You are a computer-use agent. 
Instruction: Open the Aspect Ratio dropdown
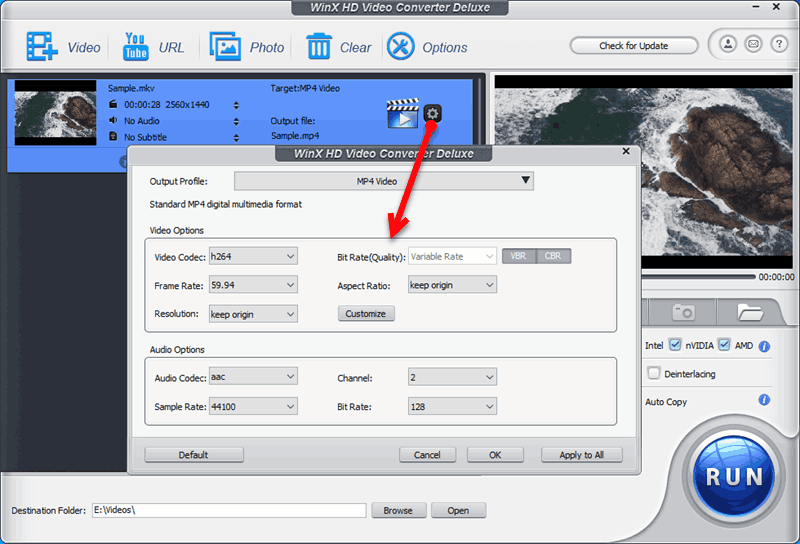[452, 285]
